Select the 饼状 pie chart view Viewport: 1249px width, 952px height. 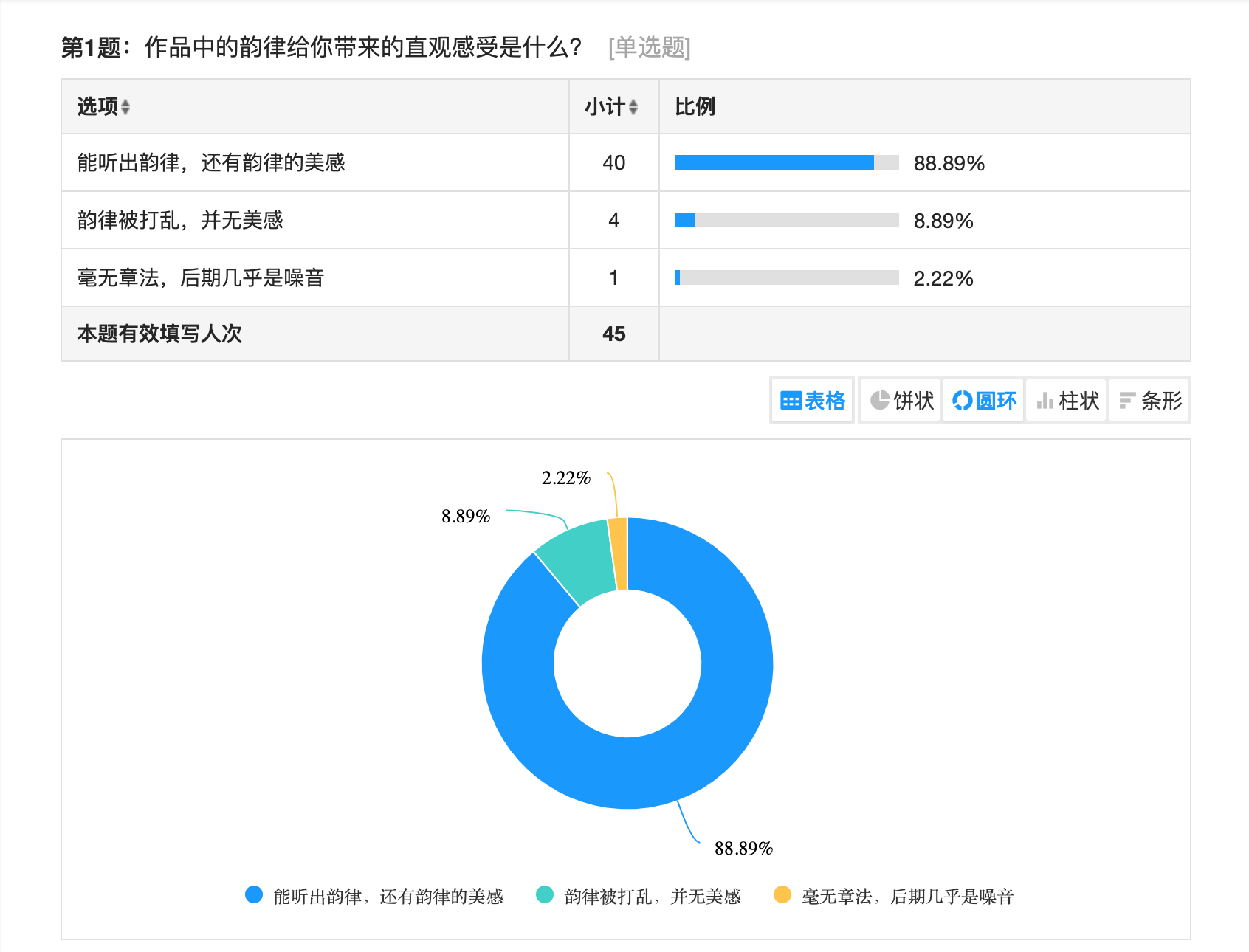tap(901, 401)
